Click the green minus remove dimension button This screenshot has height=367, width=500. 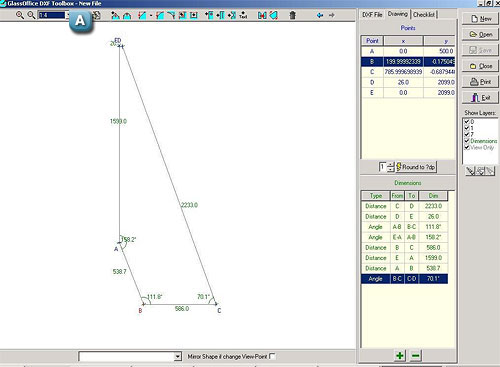[x=415, y=356]
